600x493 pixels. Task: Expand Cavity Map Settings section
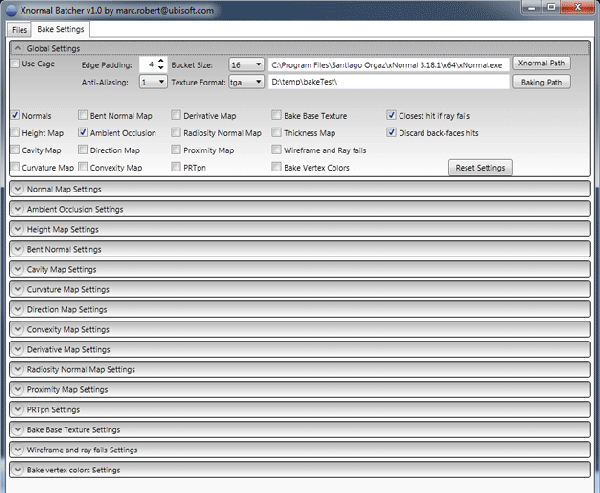(300, 269)
